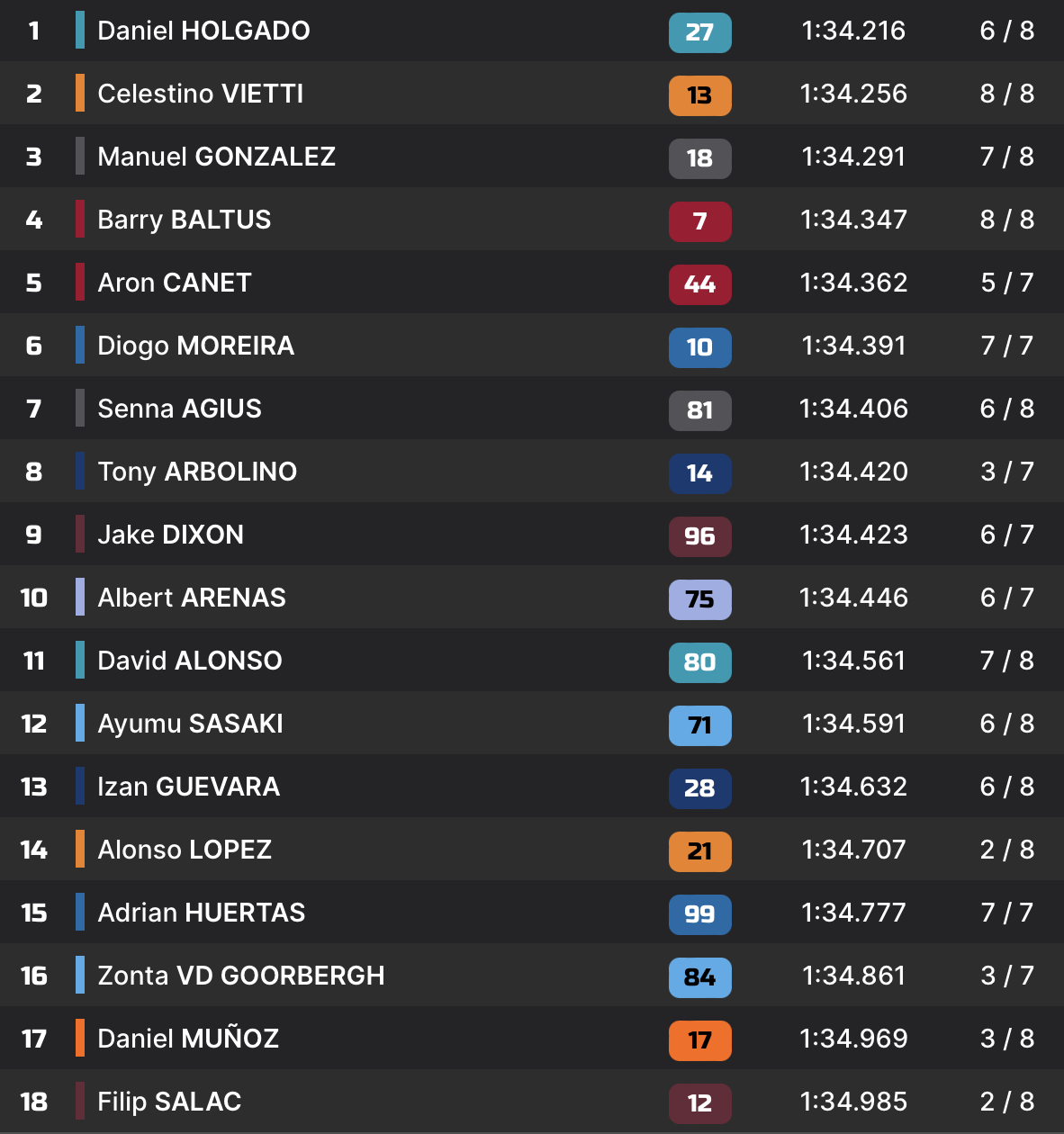Click the orange number 17 badge
The image size is (1064, 1134).
[699, 1040]
